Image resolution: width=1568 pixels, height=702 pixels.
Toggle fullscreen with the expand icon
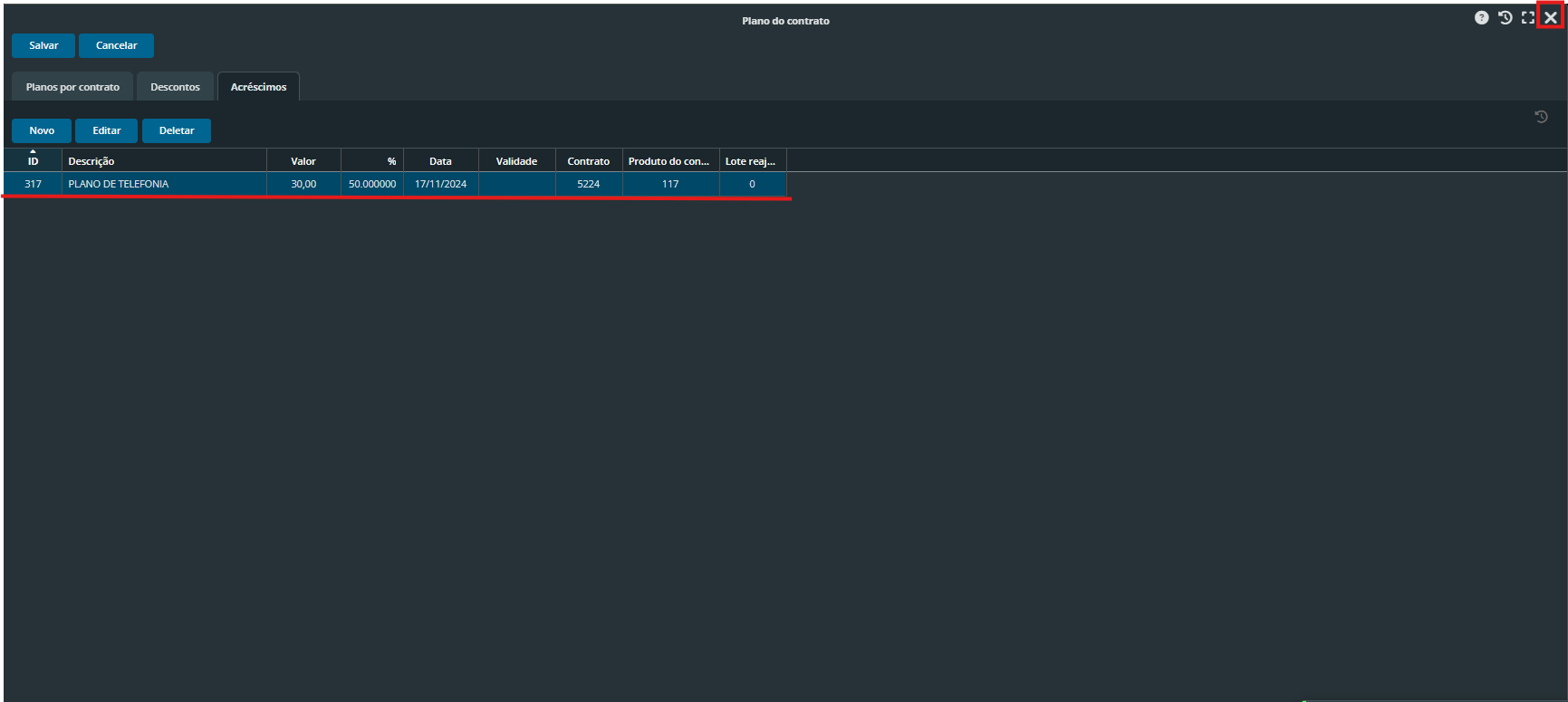(1528, 18)
